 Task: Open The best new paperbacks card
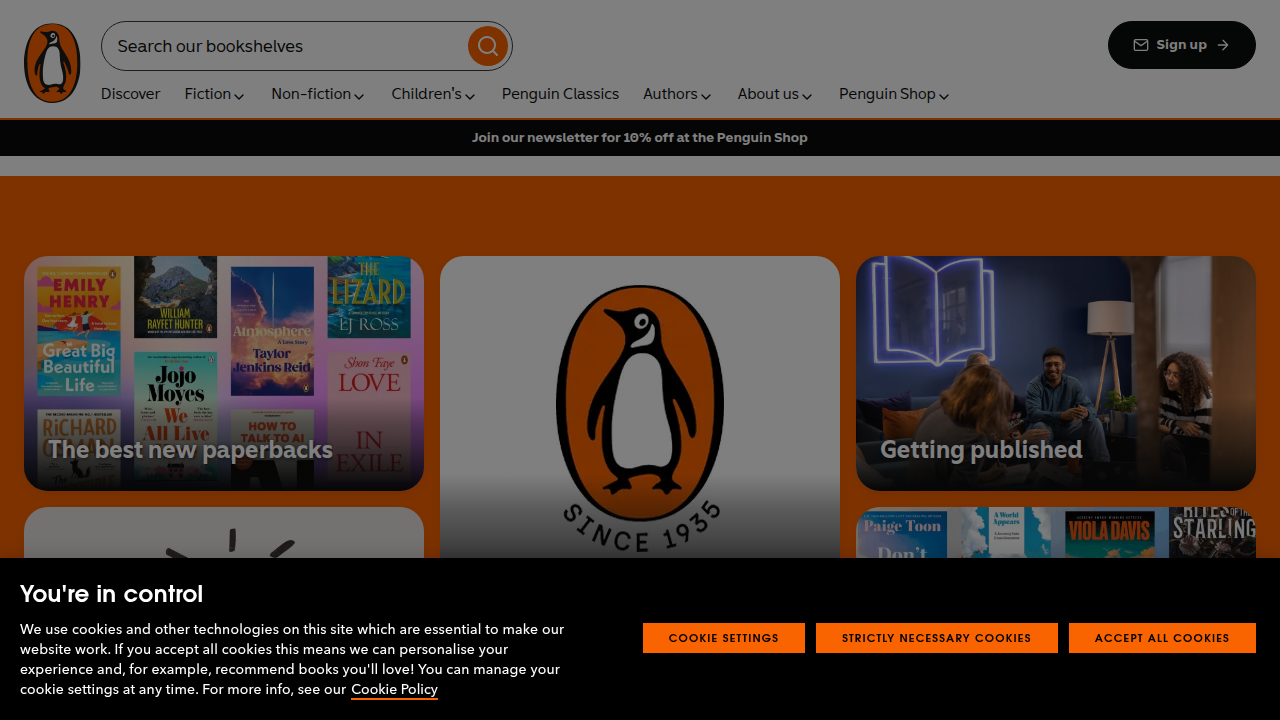coord(224,373)
